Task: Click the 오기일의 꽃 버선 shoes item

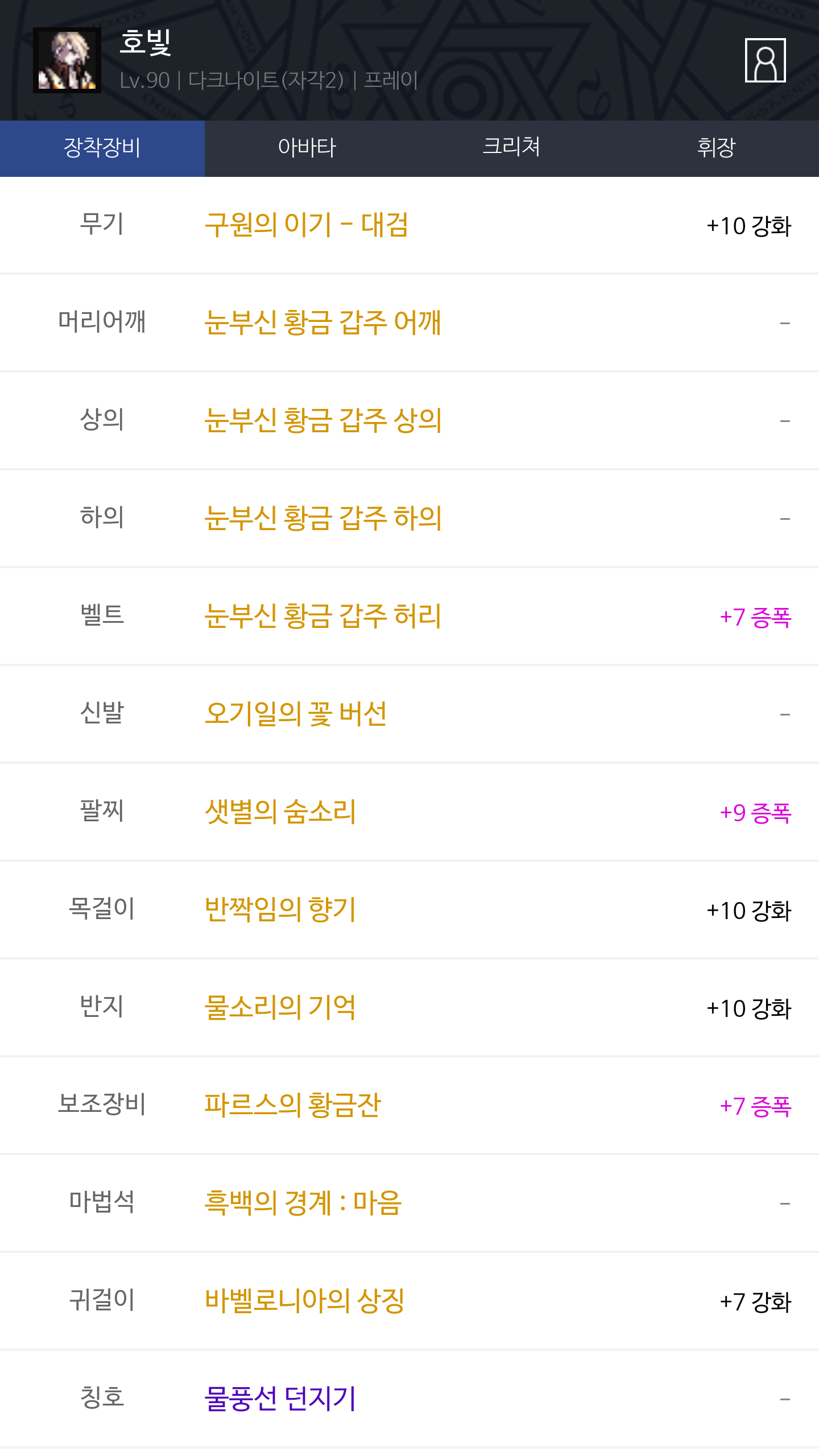Action: click(x=296, y=714)
